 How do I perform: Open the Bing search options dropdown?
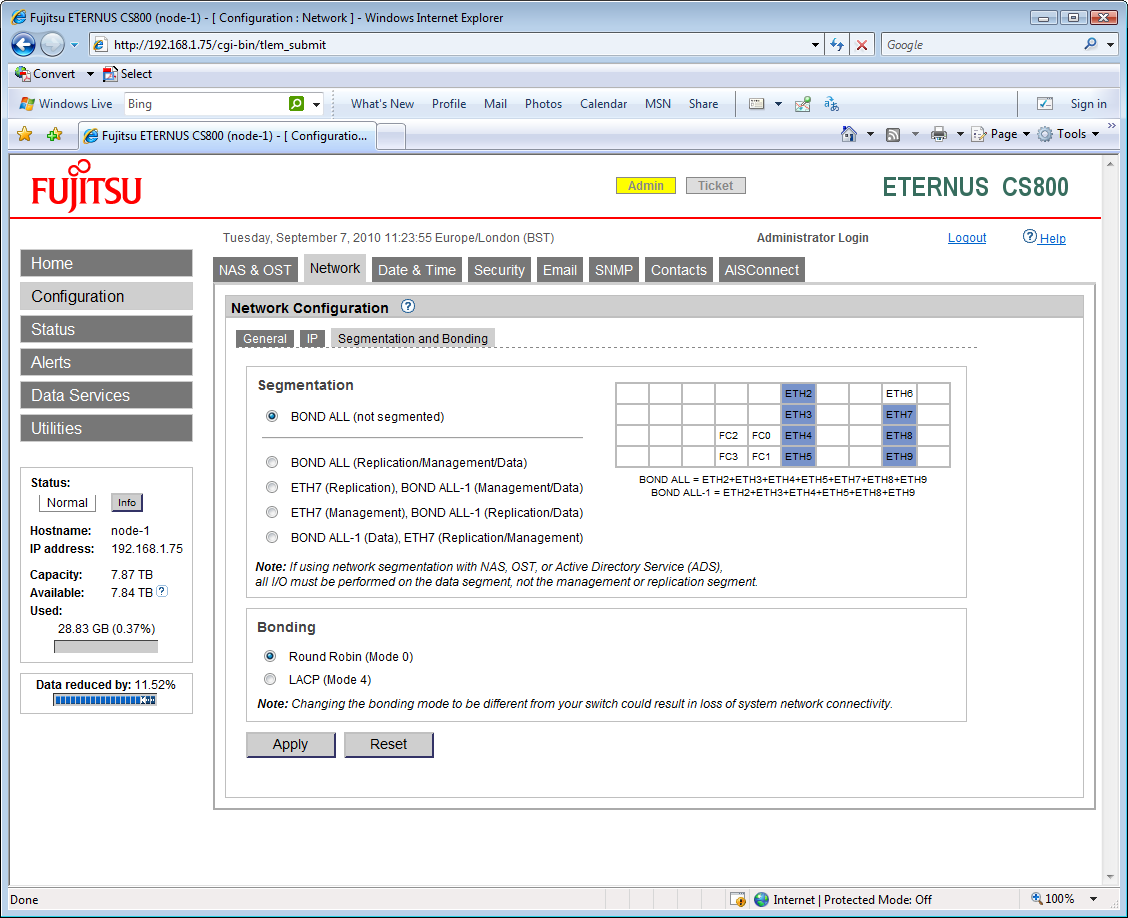(x=316, y=104)
